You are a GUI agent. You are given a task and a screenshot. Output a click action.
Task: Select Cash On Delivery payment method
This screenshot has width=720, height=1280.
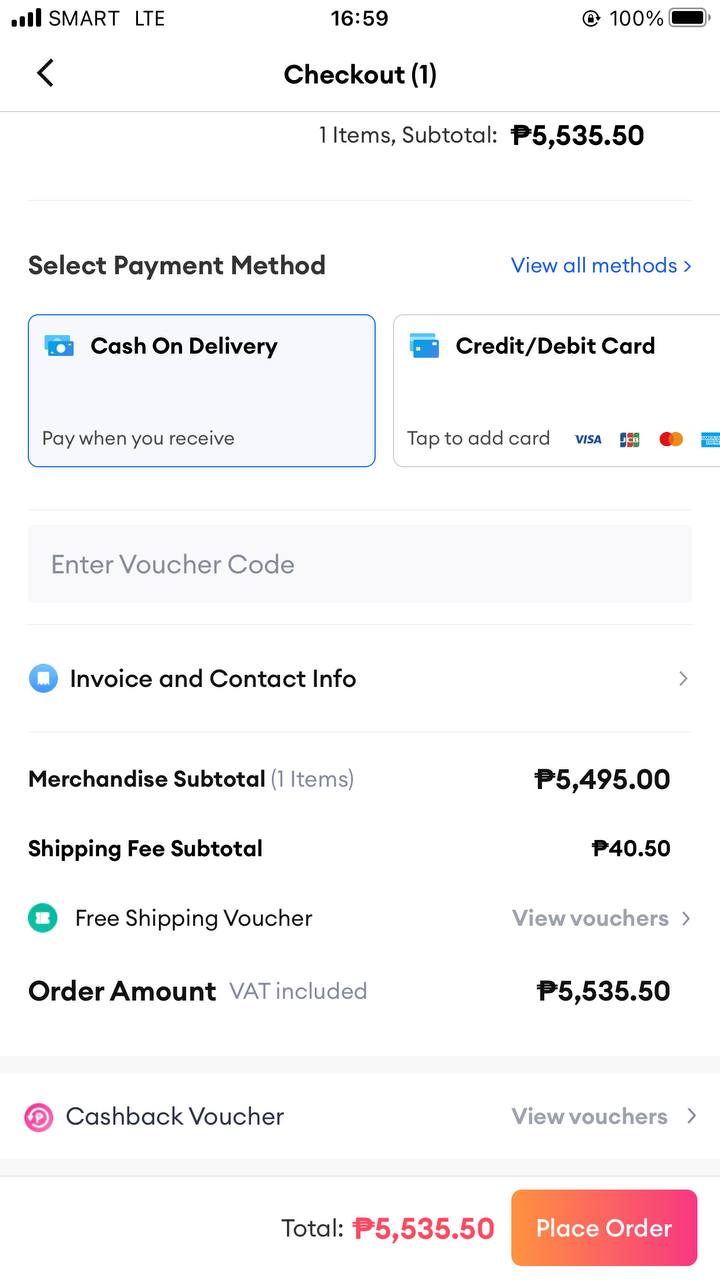click(x=201, y=391)
